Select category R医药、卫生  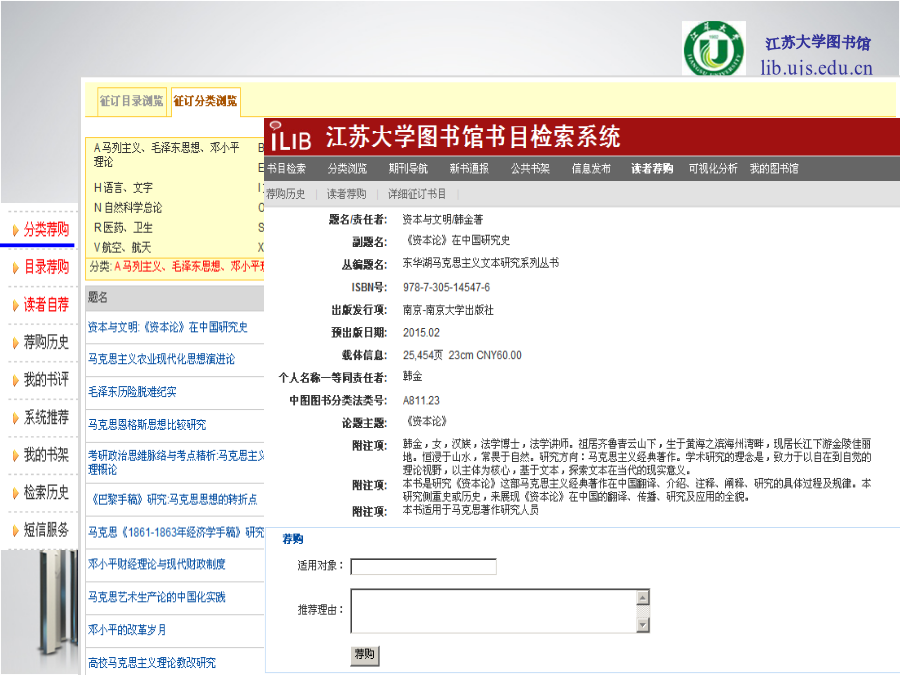[x=123, y=228]
